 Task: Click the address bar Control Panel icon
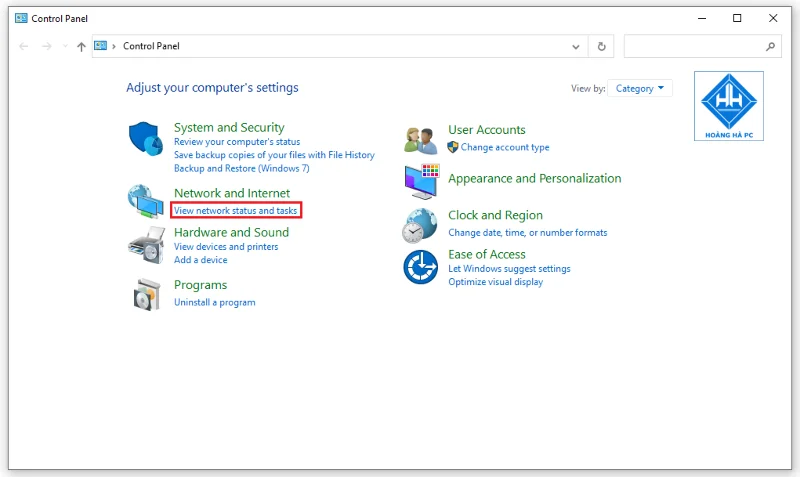(x=101, y=46)
